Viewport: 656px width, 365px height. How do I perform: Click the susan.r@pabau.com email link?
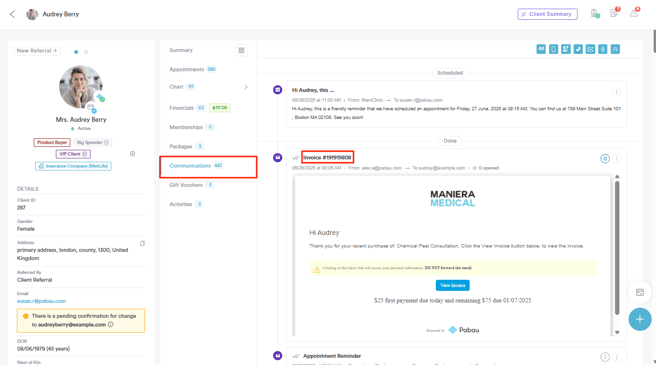click(x=41, y=301)
